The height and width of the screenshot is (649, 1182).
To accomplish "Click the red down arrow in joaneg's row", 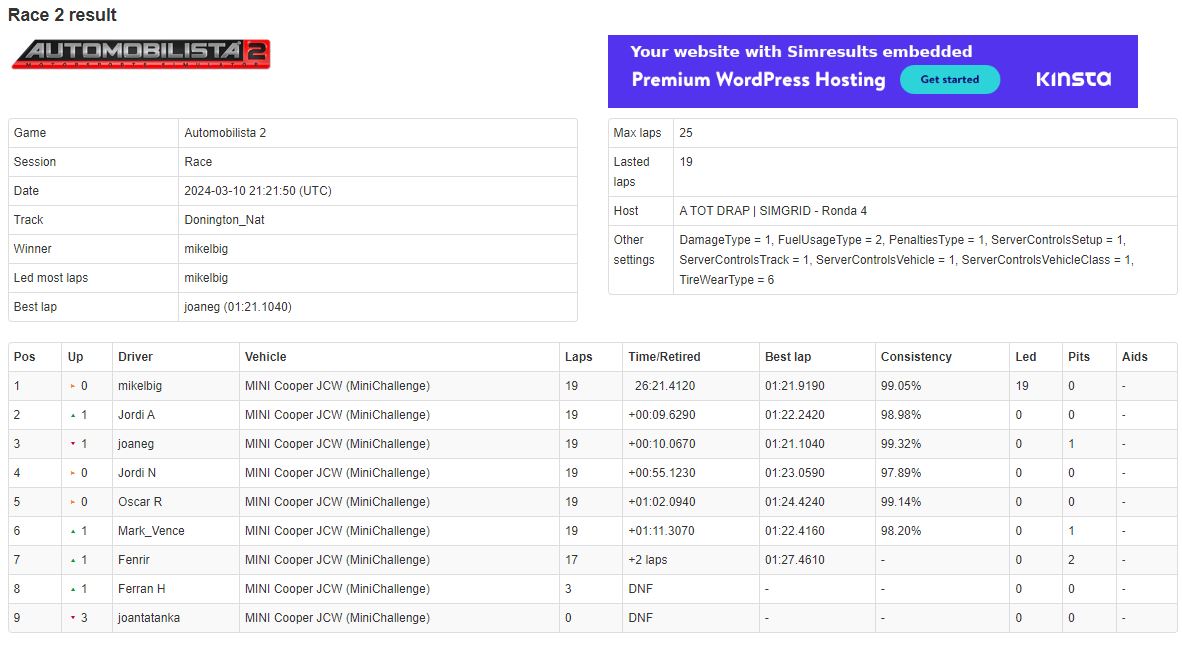I will [73, 444].
